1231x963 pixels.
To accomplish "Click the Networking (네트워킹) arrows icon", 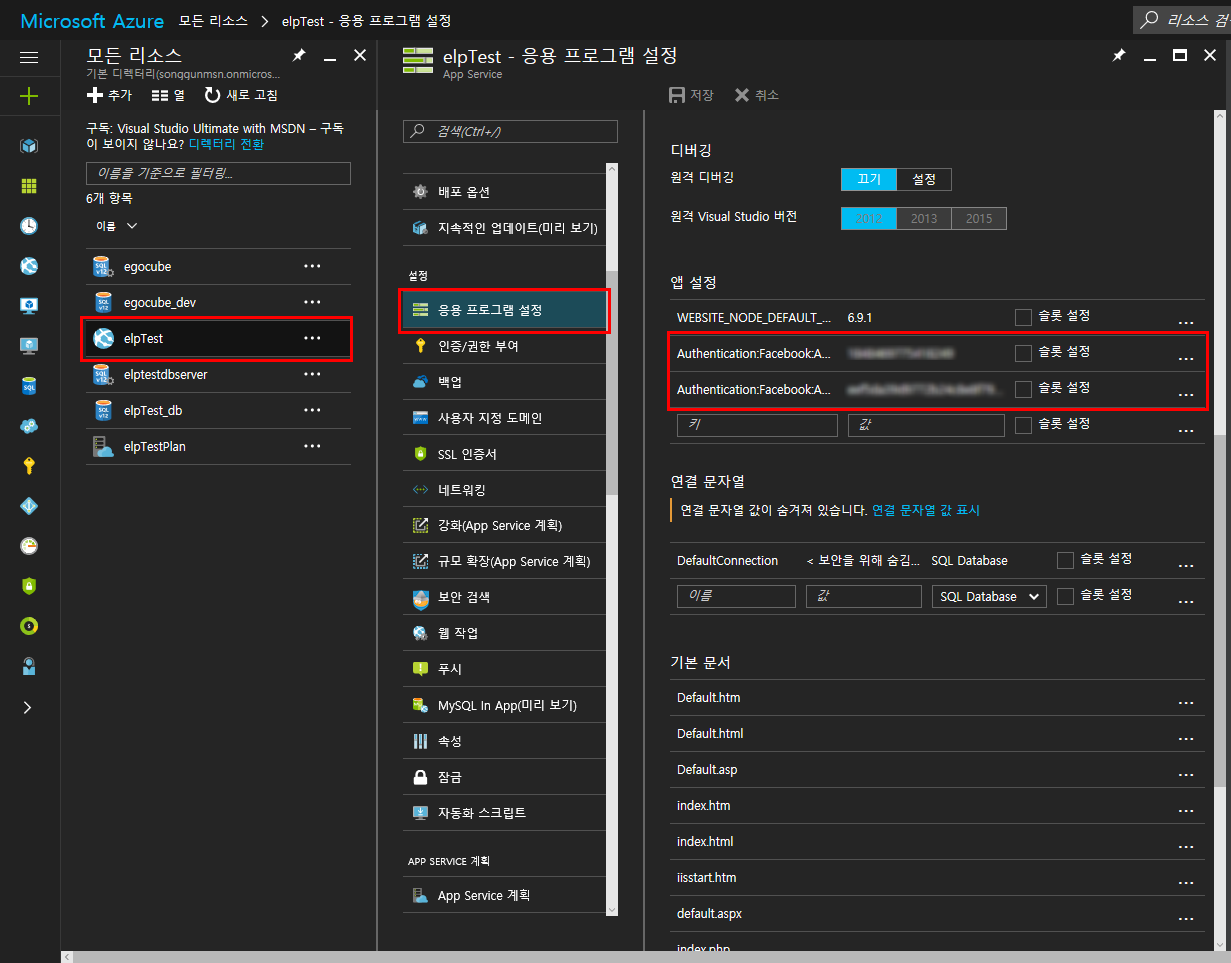I will (420, 490).
